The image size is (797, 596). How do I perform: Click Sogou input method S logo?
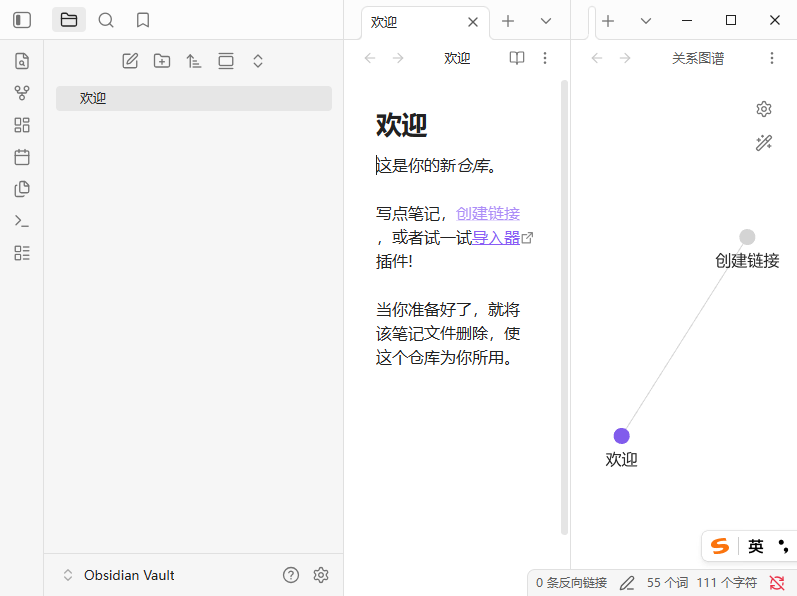[720, 546]
